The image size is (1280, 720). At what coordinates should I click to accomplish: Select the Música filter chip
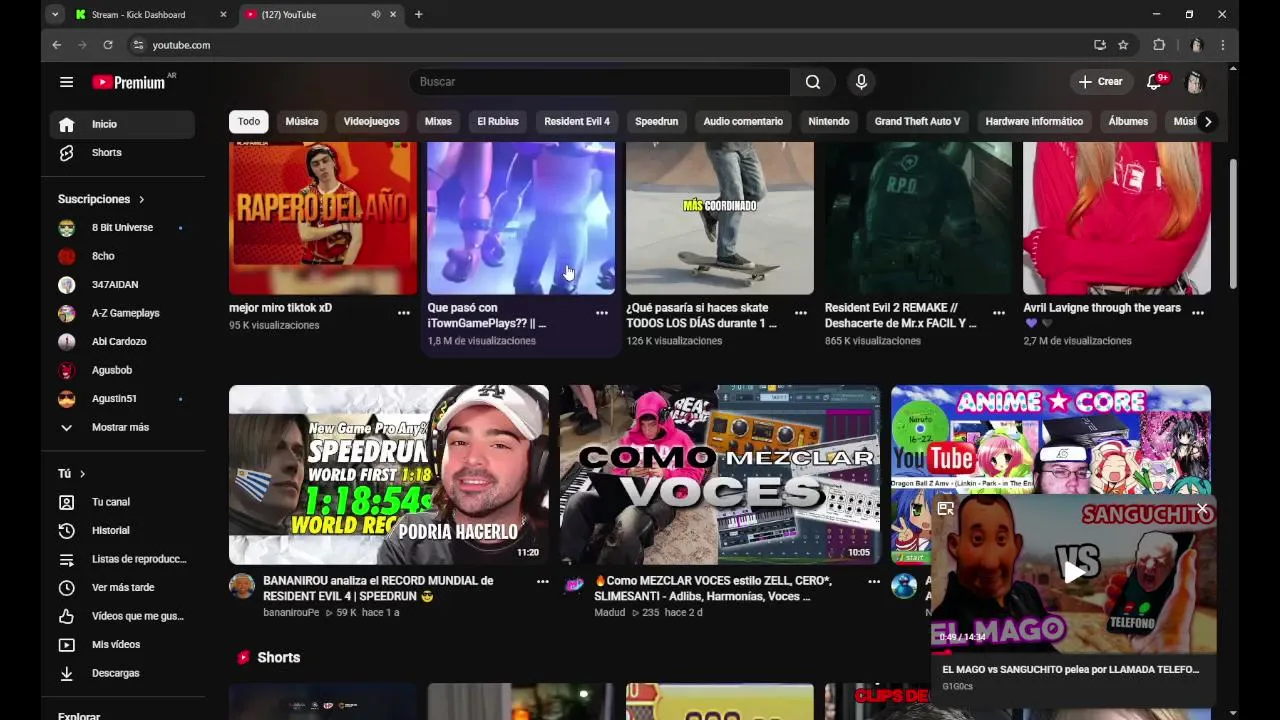coord(302,122)
